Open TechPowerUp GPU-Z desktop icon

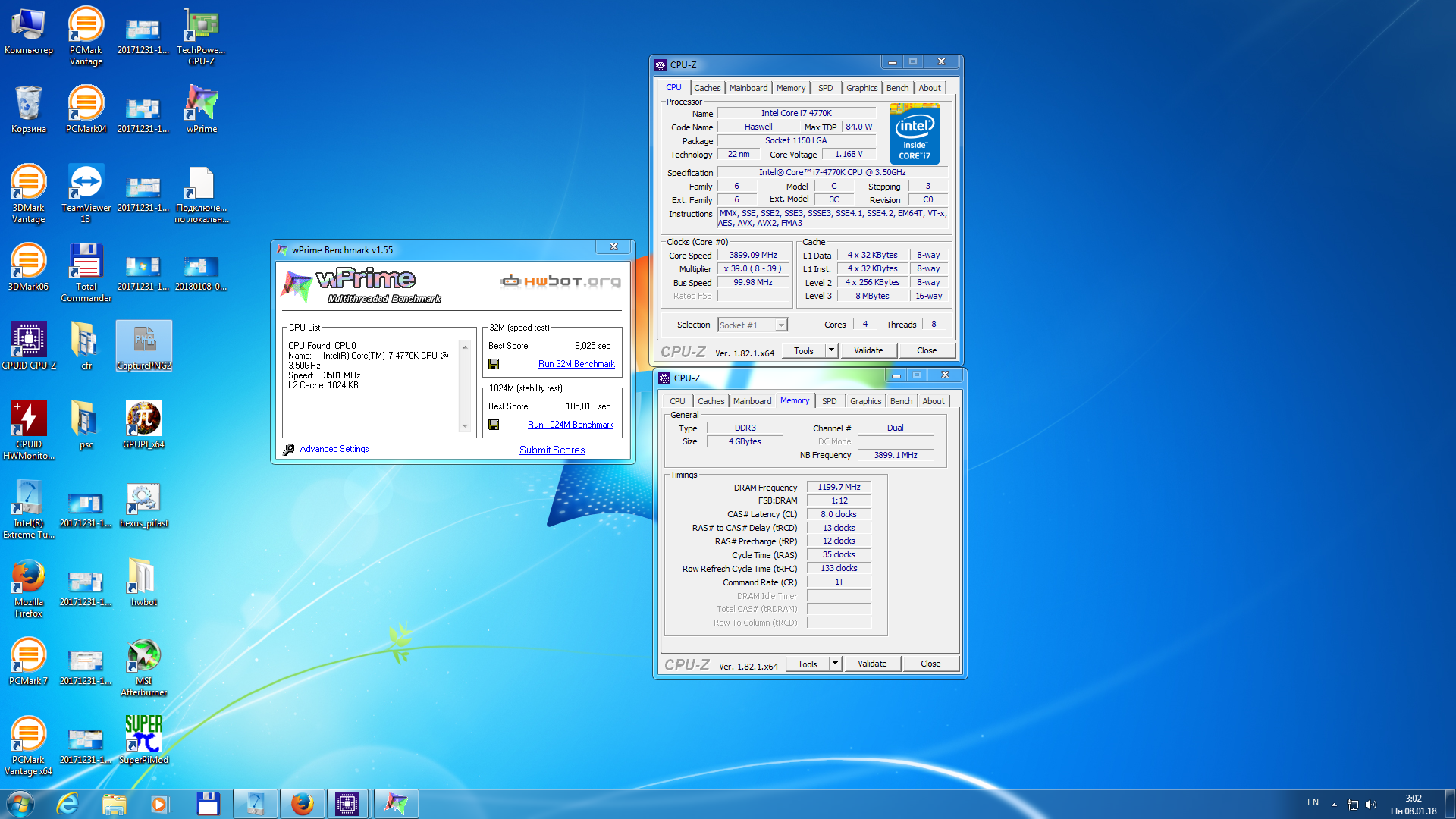201,36
